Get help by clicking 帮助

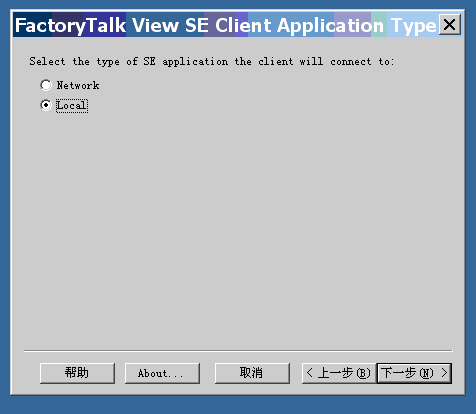coord(77,373)
